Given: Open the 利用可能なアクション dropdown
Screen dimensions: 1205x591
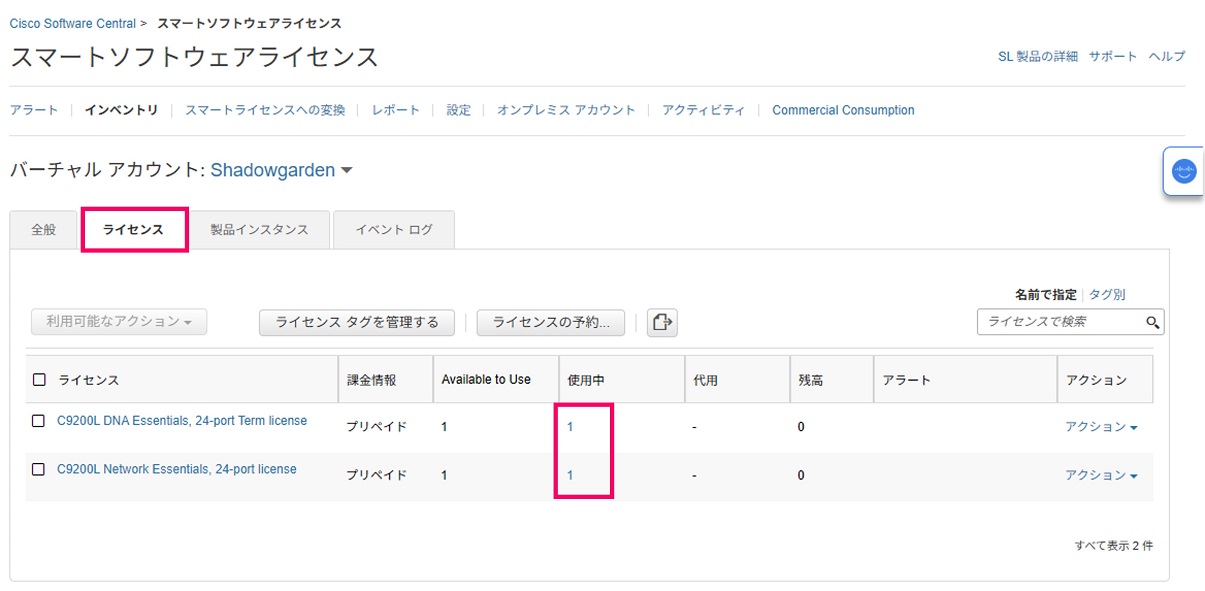Looking at the screenshot, I should 118,322.
